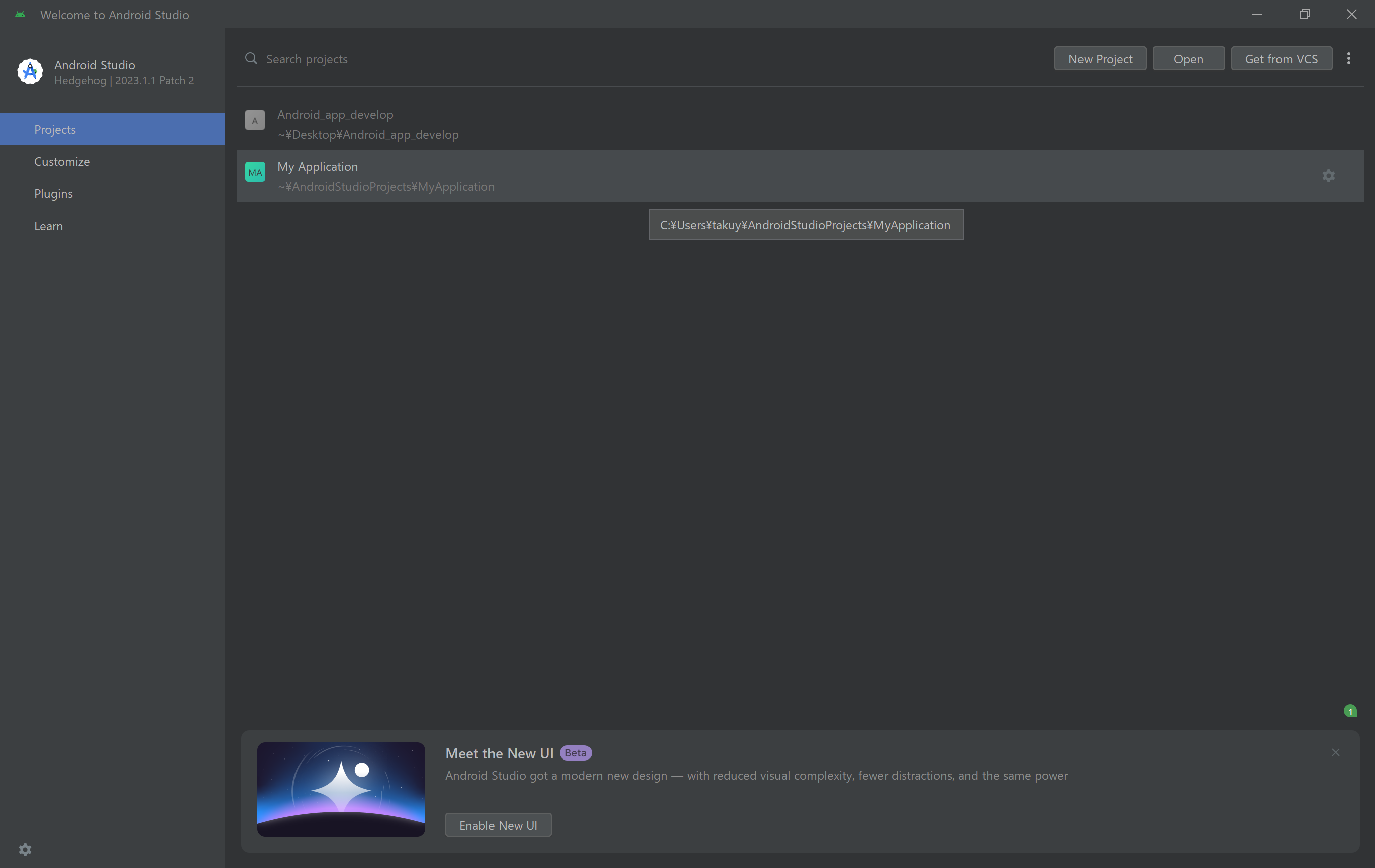Click the MA project avatar icon
Screen dimensions: 1375x868
(x=255, y=172)
